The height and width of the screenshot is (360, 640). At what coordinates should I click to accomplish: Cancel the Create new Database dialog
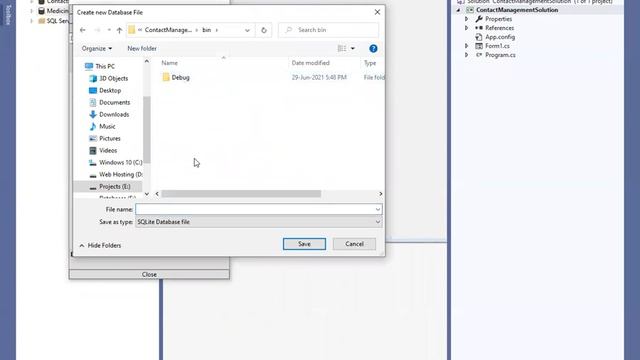point(354,244)
